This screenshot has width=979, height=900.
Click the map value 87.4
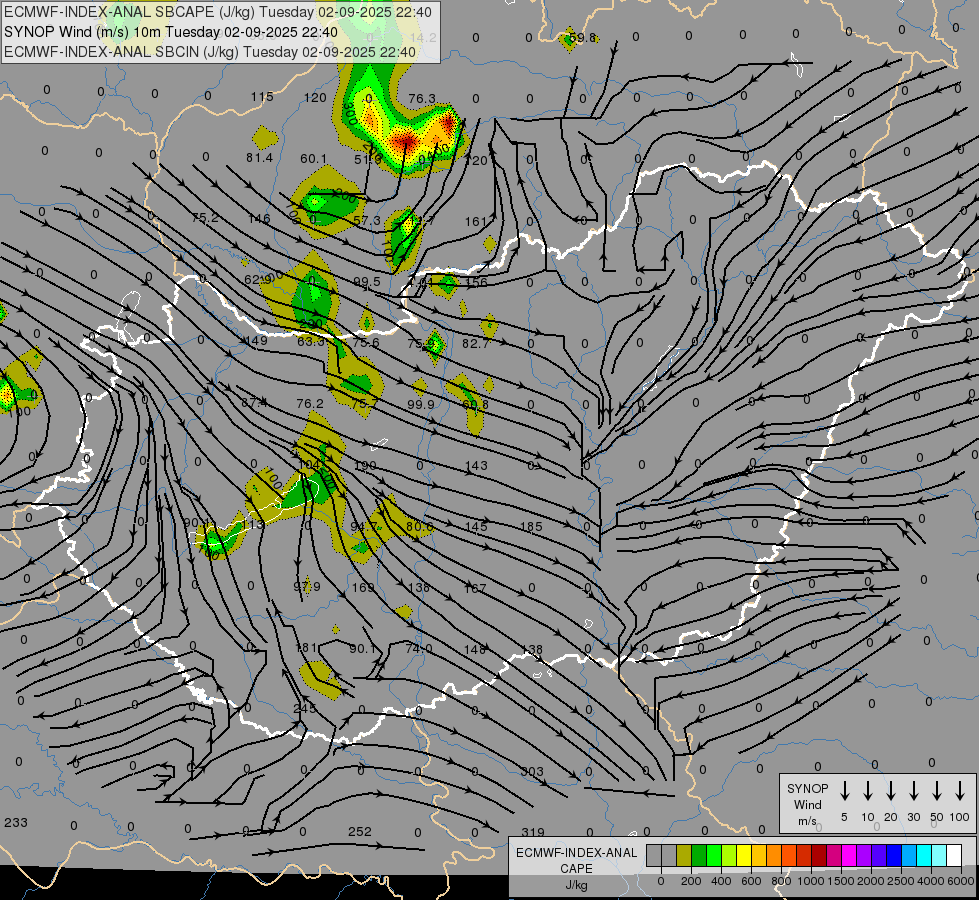[254, 403]
